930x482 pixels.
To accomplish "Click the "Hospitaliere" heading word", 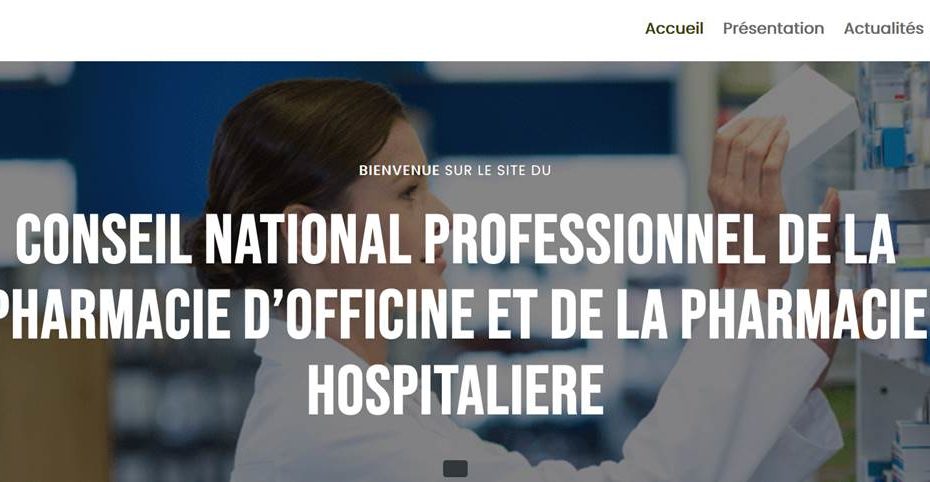I will click(456, 390).
